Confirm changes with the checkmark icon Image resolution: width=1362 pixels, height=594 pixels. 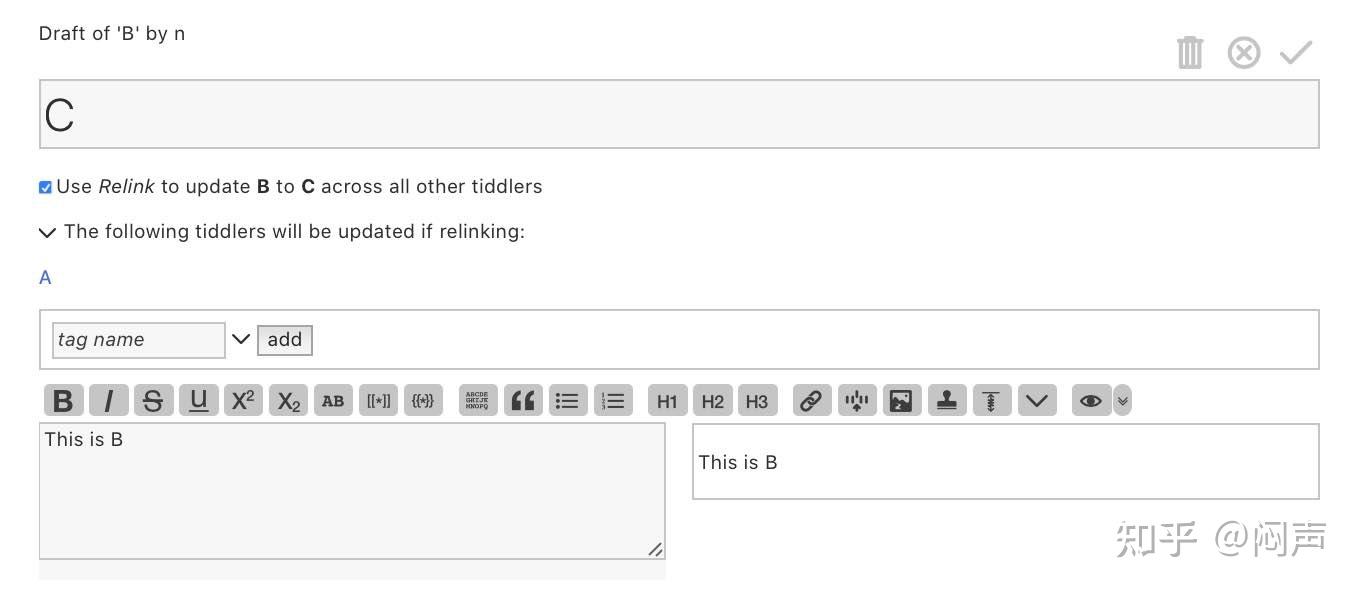point(1296,52)
